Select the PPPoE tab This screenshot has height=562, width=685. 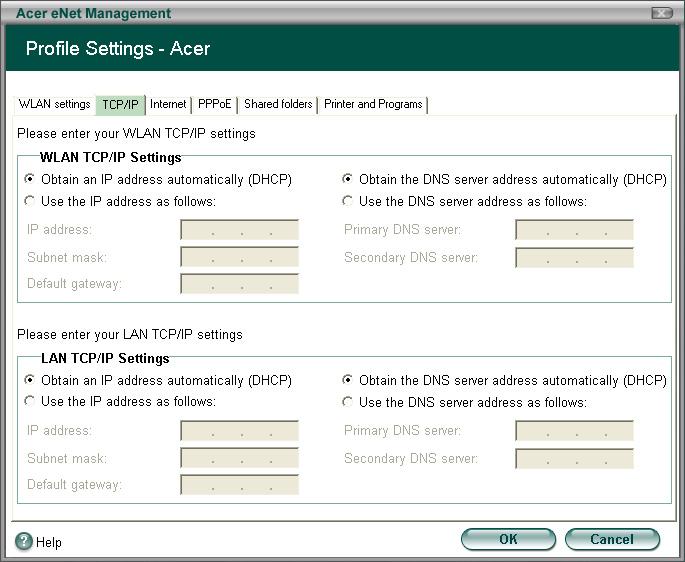pos(214,104)
